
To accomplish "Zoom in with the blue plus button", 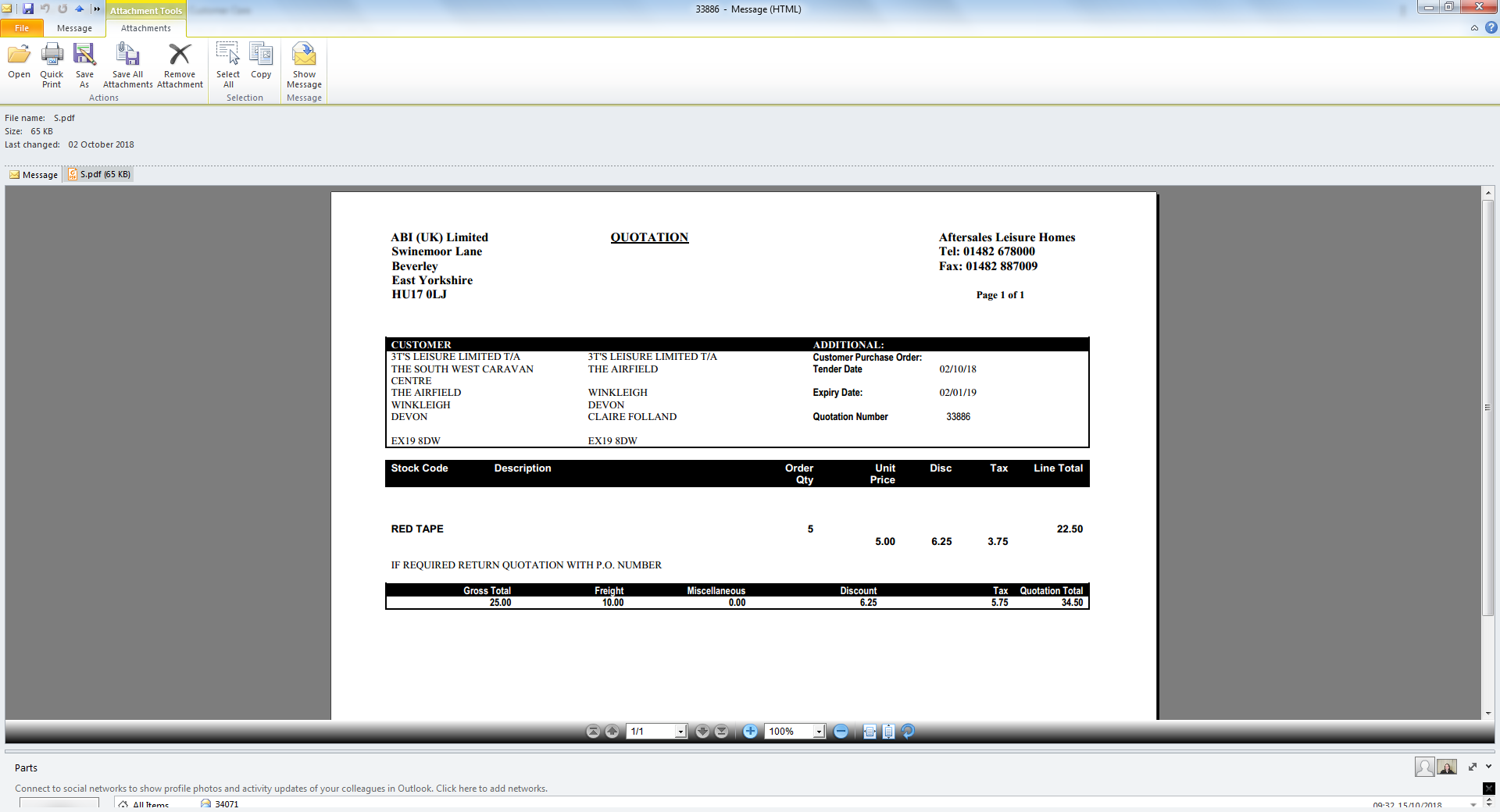I will pyautogui.click(x=750, y=732).
